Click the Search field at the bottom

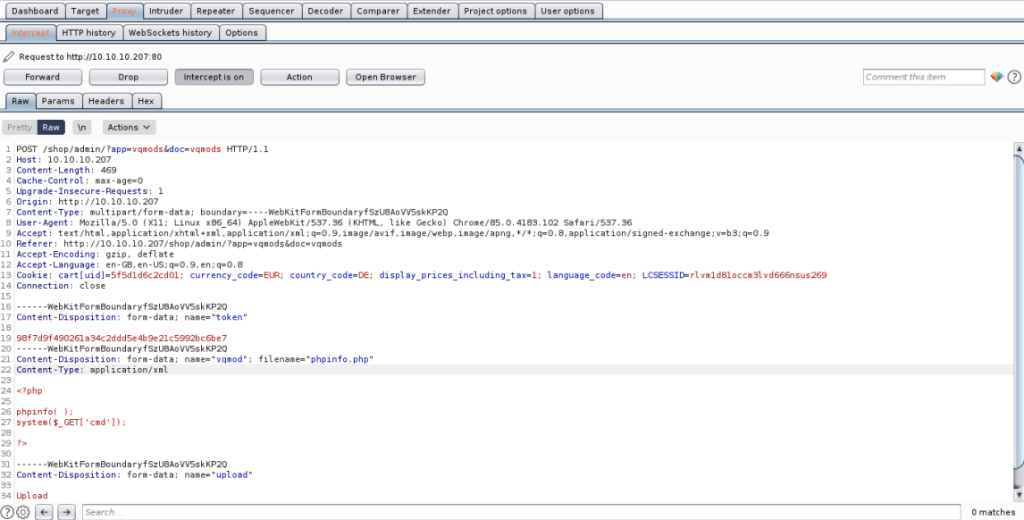[521, 512]
